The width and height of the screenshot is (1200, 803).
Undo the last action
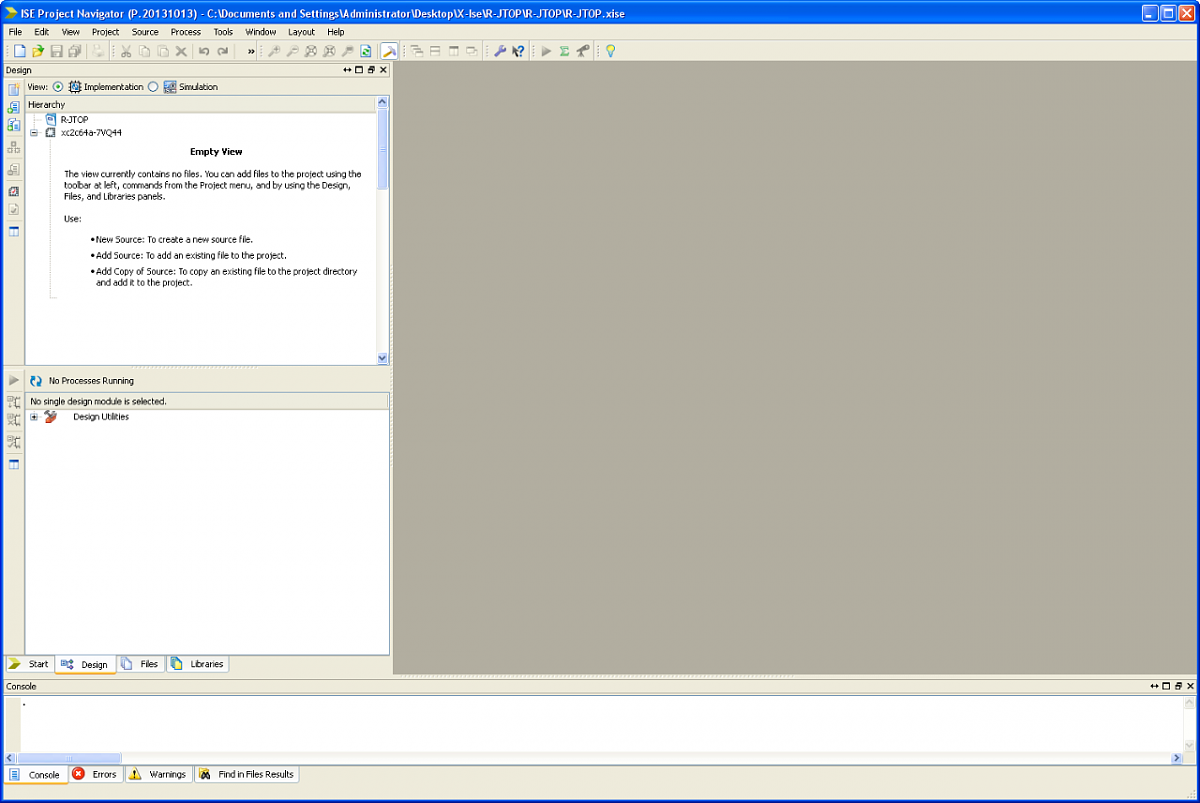[204, 51]
